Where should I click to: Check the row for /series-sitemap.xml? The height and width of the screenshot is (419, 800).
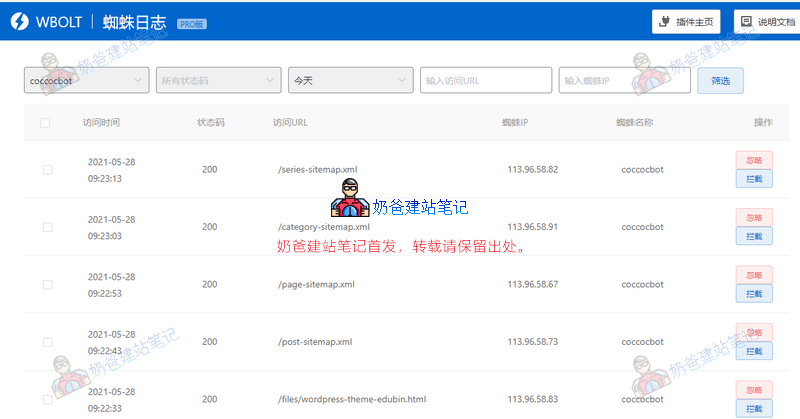tap(47, 170)
